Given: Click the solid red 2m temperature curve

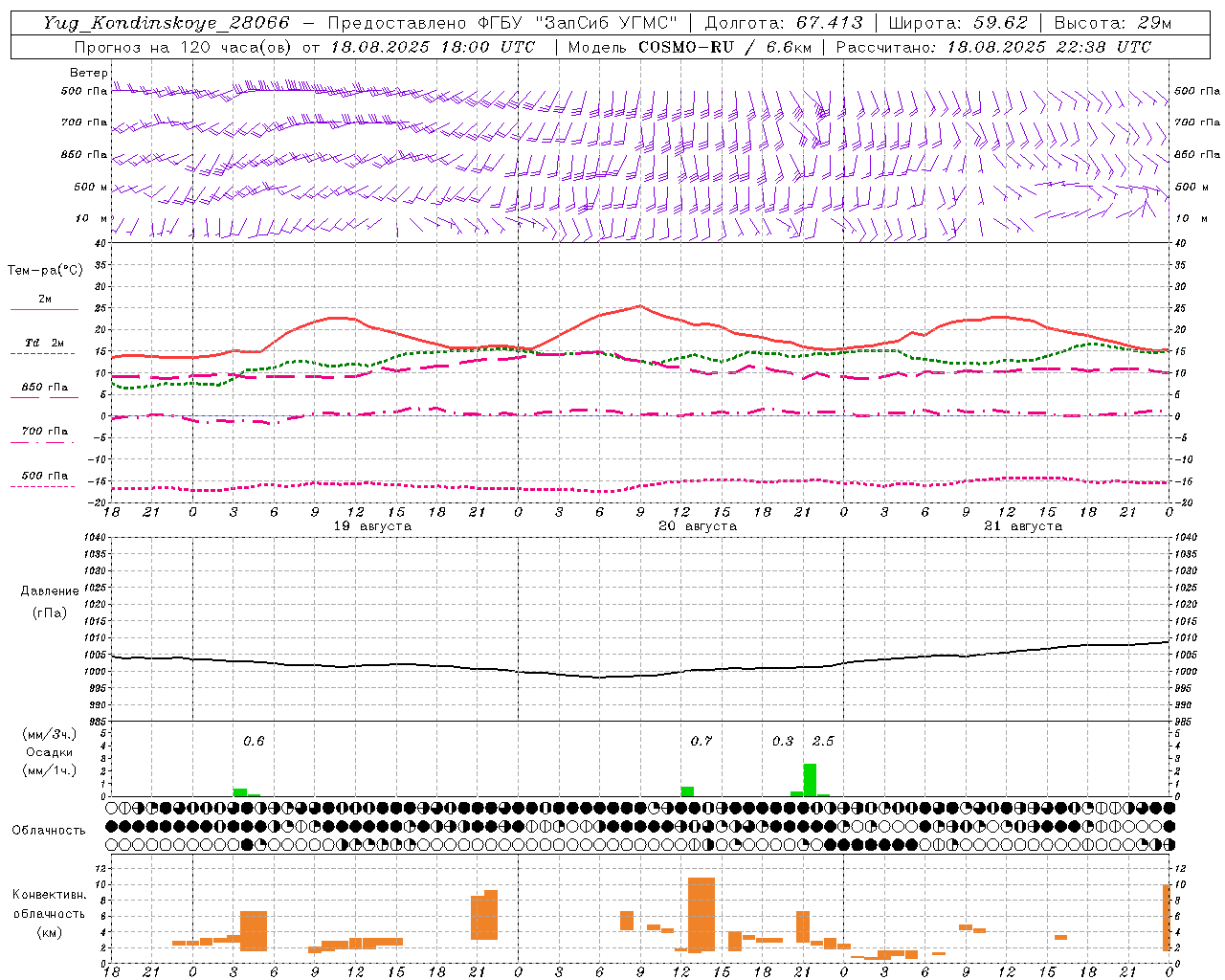Looking at the screenshot, I should point(640,306).
